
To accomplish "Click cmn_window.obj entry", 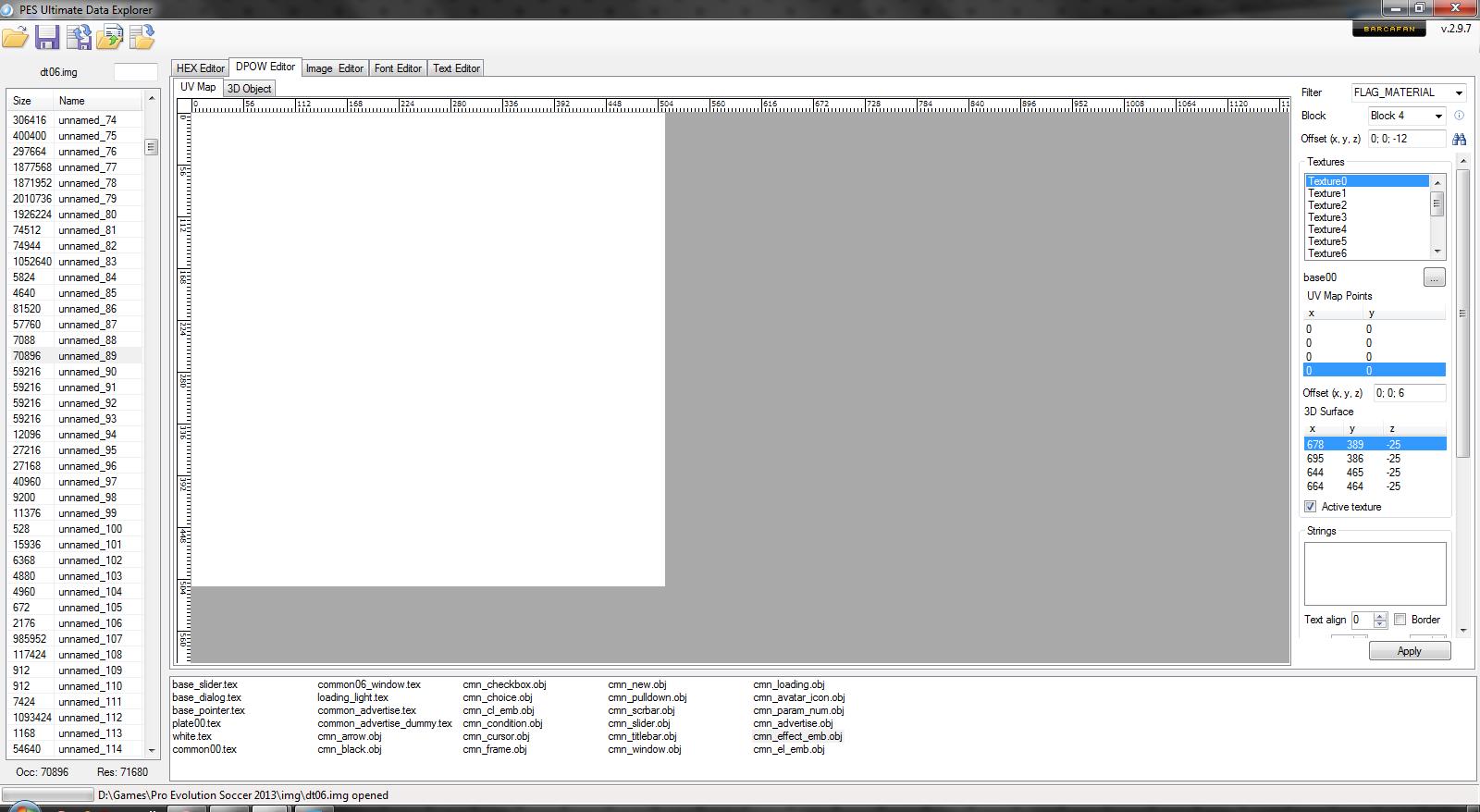I will (644, 749).
